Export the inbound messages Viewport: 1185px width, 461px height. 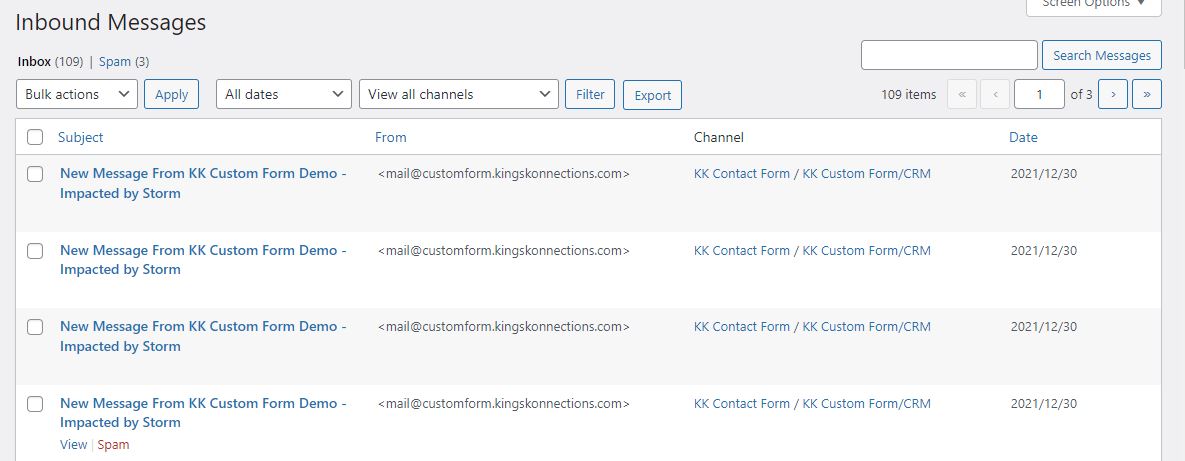click(652, 95)
